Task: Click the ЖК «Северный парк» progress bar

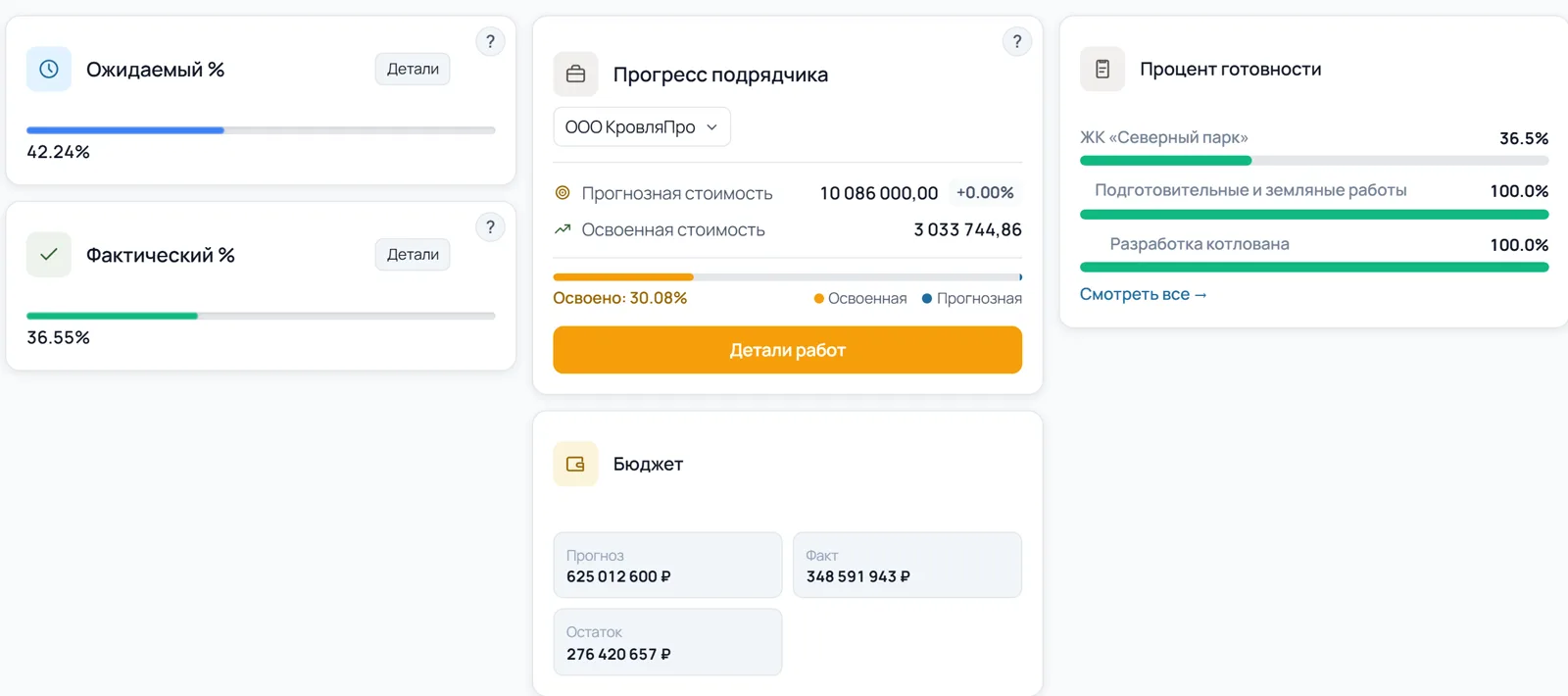Action: tap(1314, 161)
